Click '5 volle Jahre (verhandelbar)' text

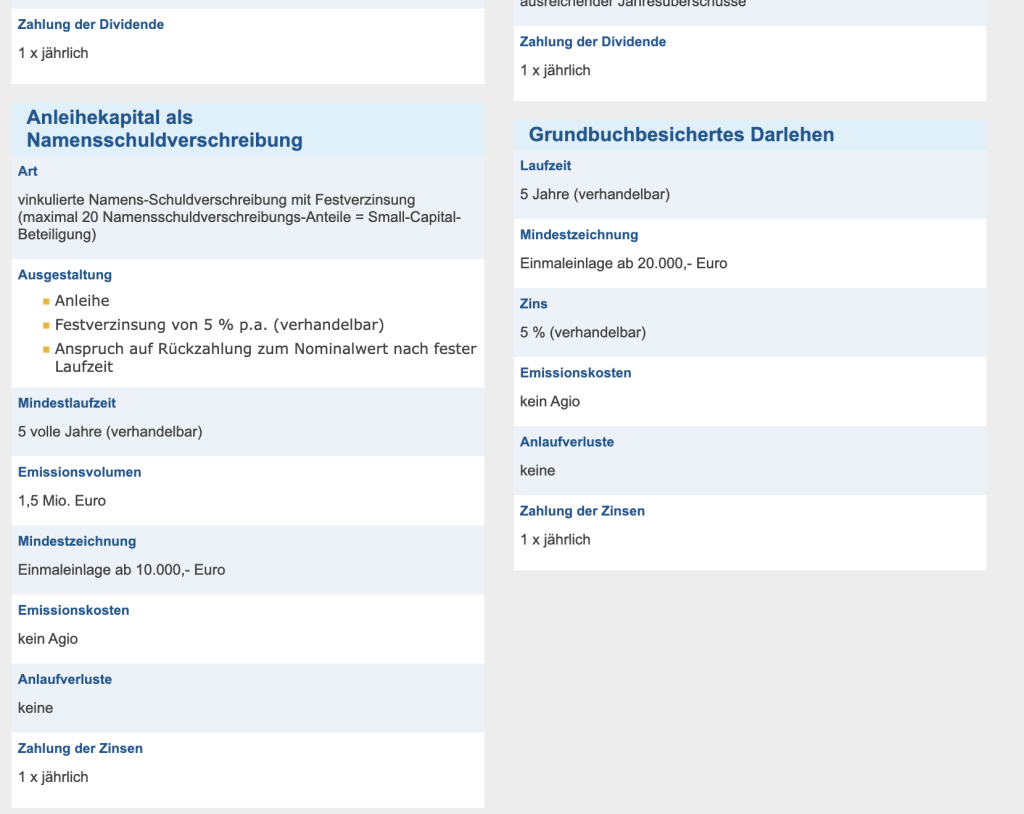110,432
